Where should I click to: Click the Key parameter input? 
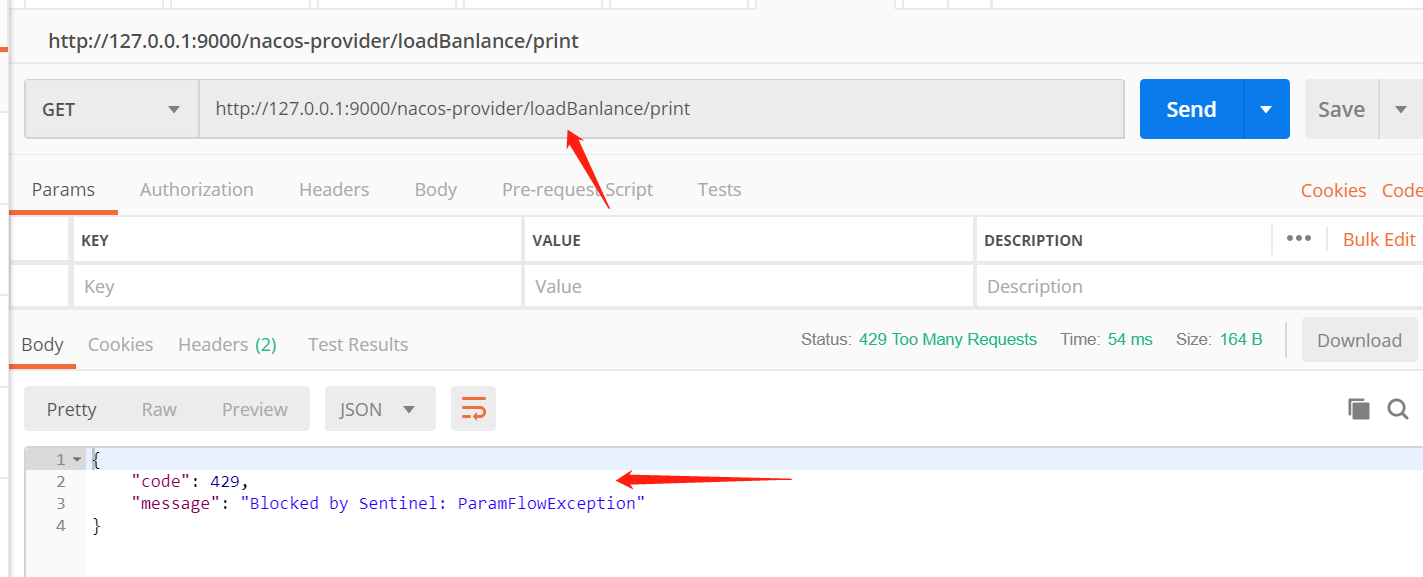click(298, 286)
